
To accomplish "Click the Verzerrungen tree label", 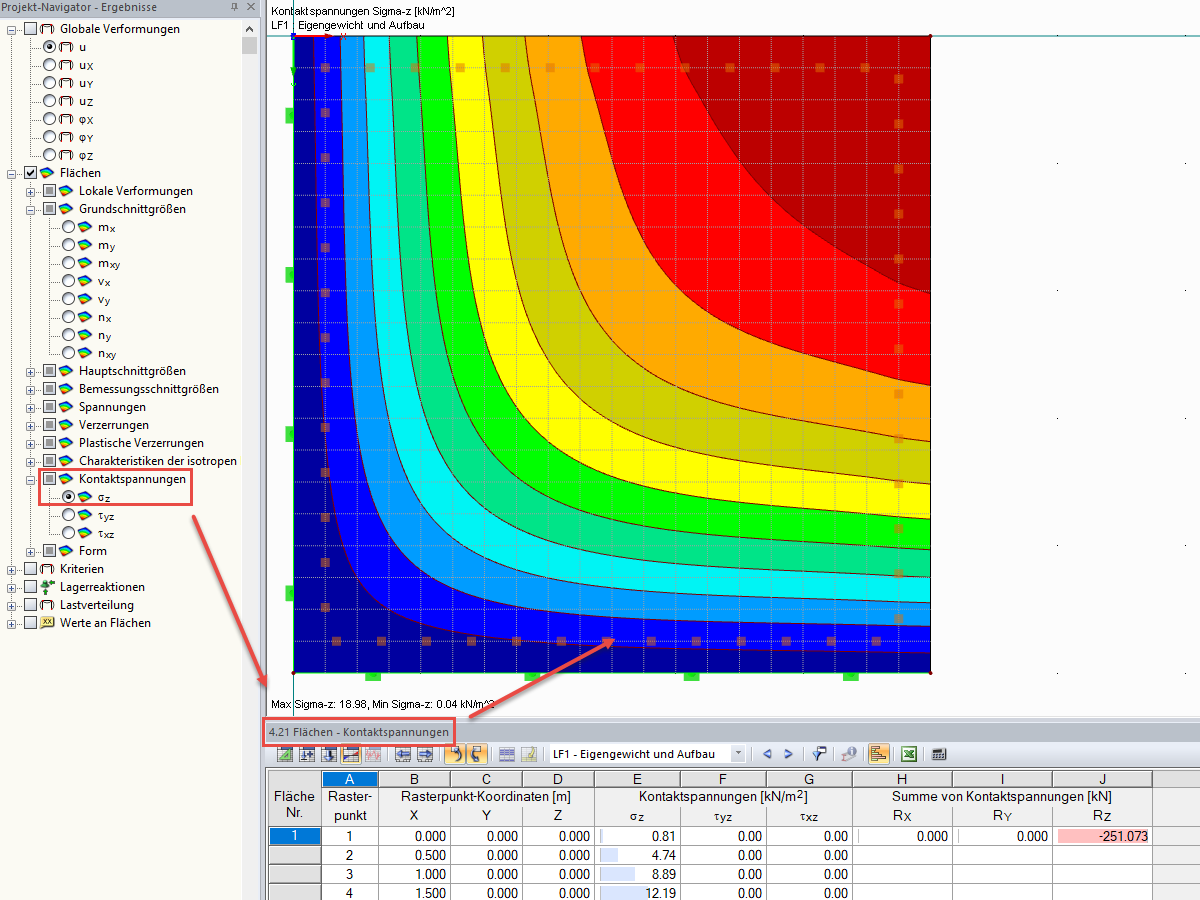I will tap(112, 425).
